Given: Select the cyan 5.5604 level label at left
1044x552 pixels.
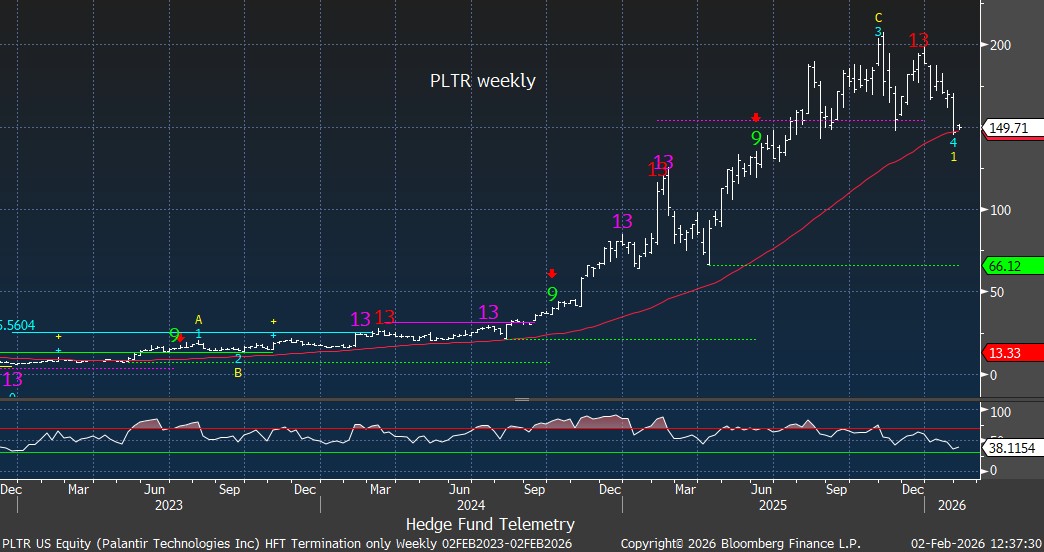Looking at the screenshot, I should click(x=22, y=325).
